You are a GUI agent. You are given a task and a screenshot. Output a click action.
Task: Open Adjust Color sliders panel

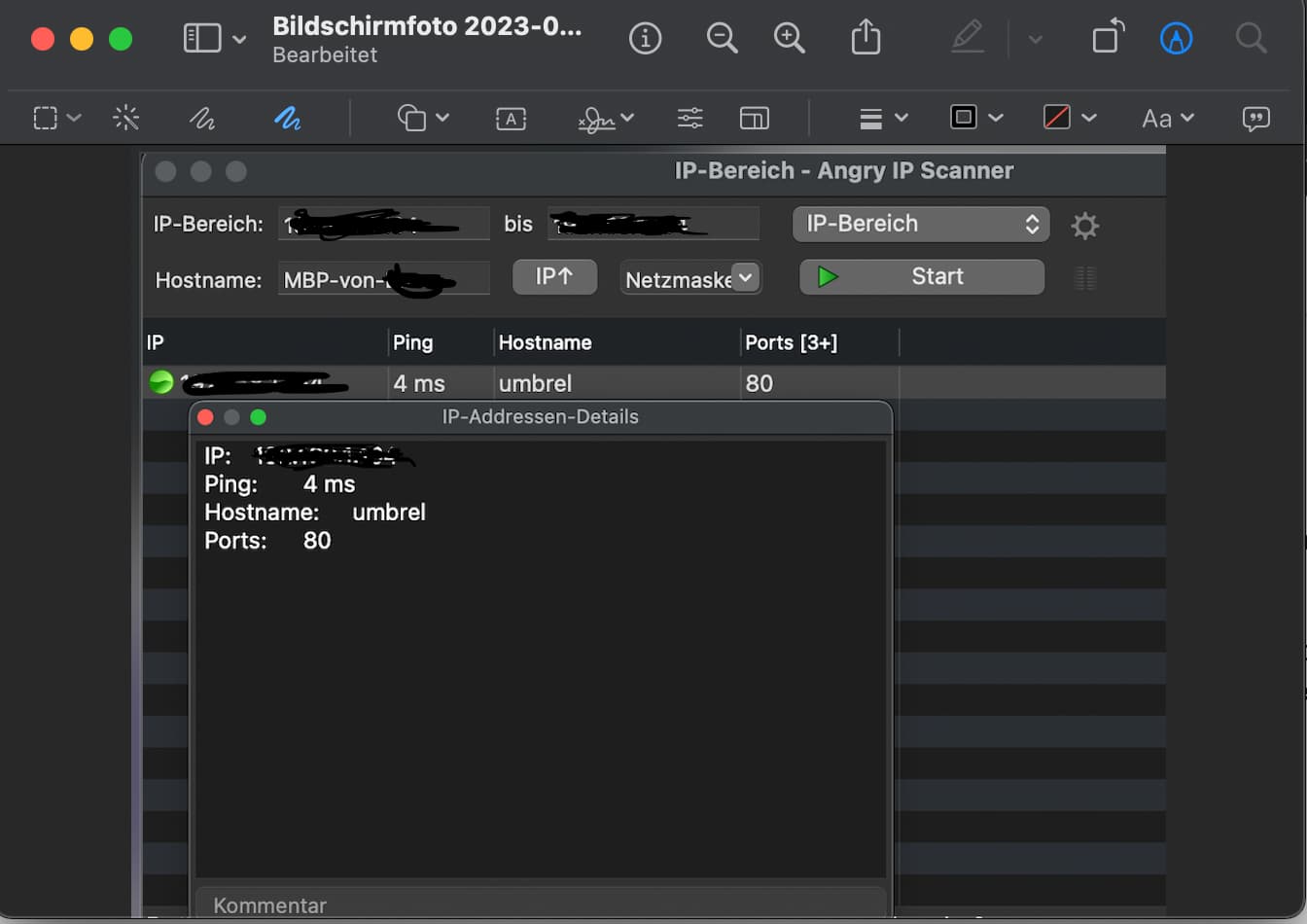[689, 118]
